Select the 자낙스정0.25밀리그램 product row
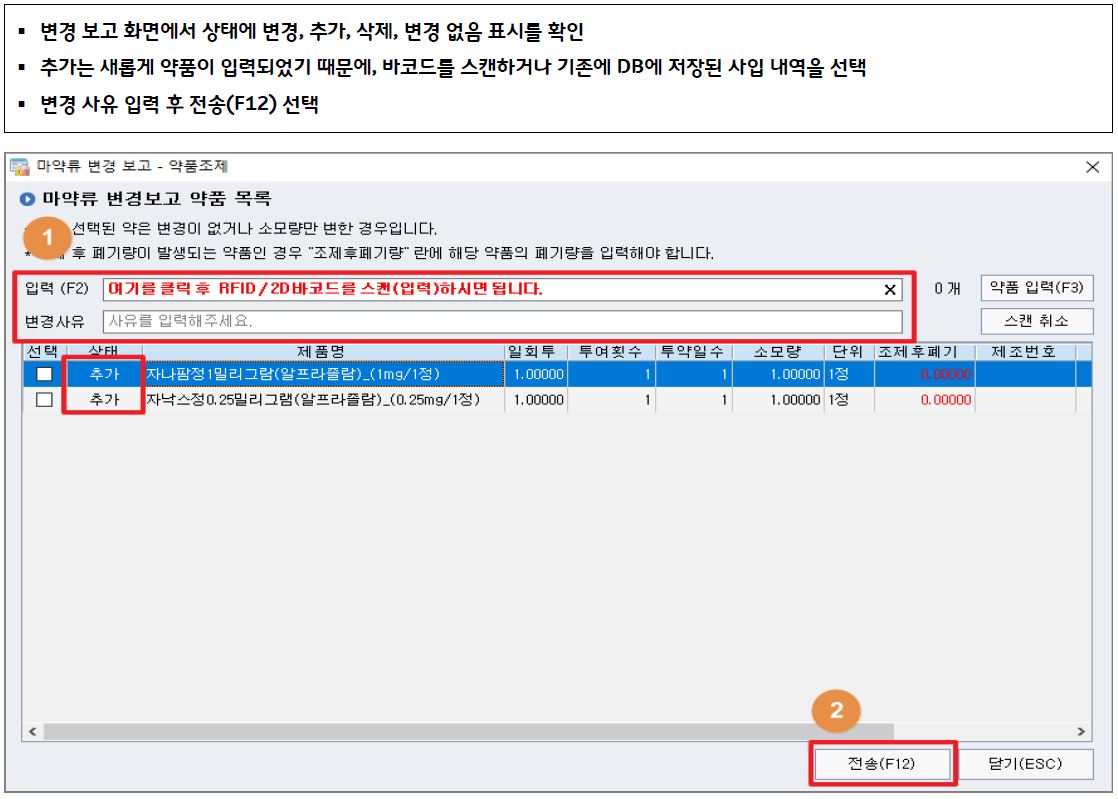 tap(324, 399)
